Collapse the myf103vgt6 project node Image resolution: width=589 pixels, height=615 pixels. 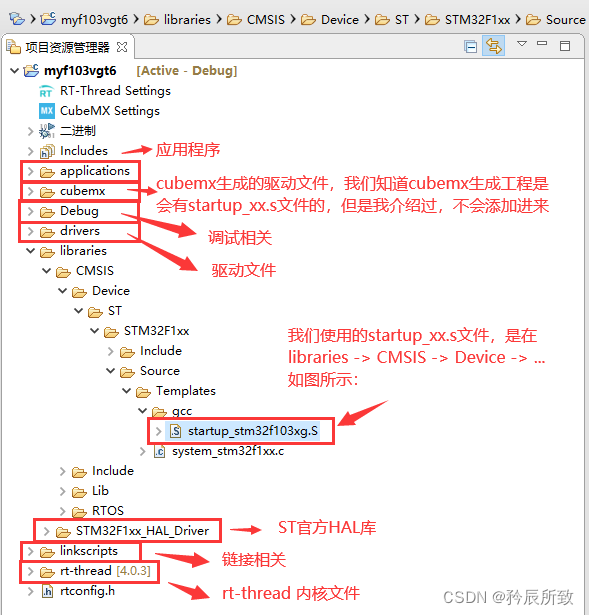click(15, 71)
